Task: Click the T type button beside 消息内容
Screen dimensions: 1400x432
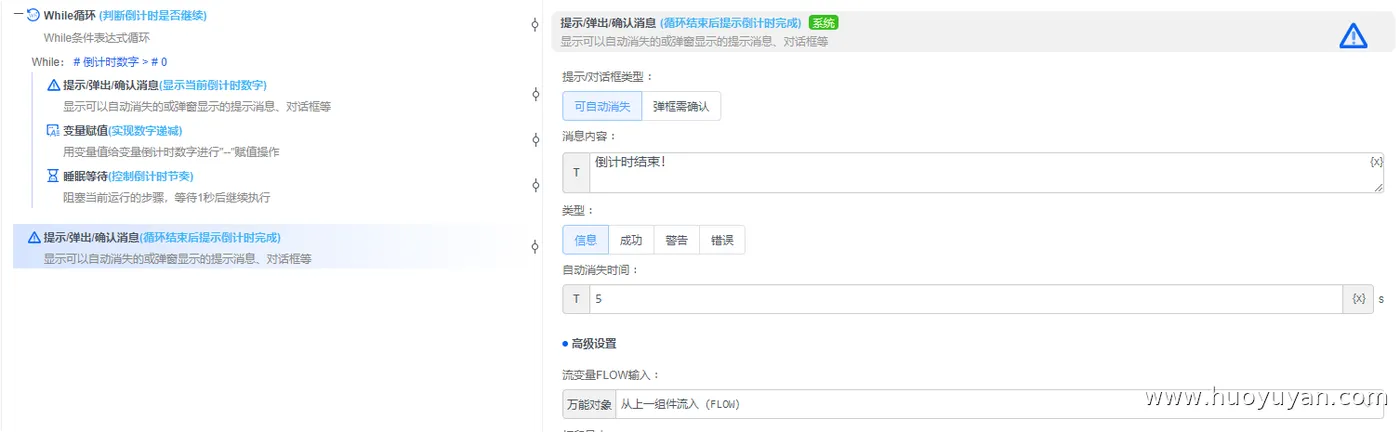Action: (576, 172)
